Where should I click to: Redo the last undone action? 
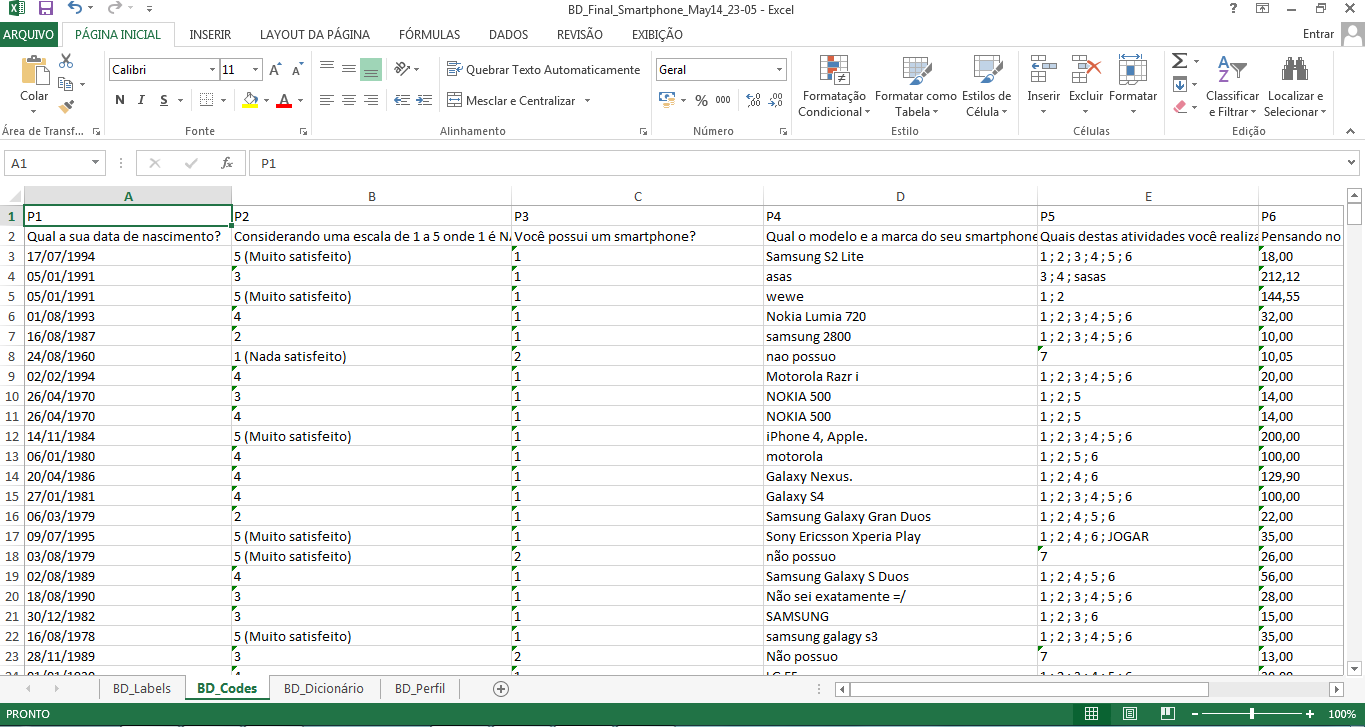(113, 9)
